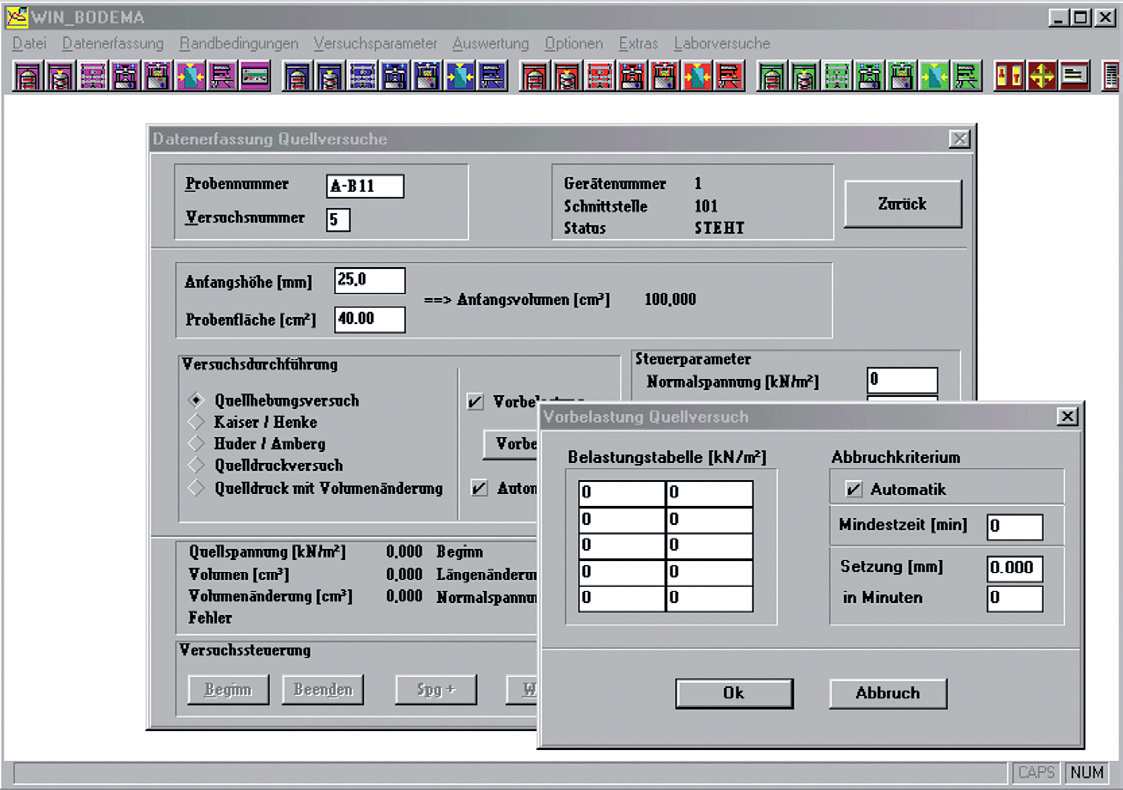Screen dimensions: 1123x790
Task: Click the dark red text window toolbar icon
Action: pyautogui.click(x=1074, y=76)
